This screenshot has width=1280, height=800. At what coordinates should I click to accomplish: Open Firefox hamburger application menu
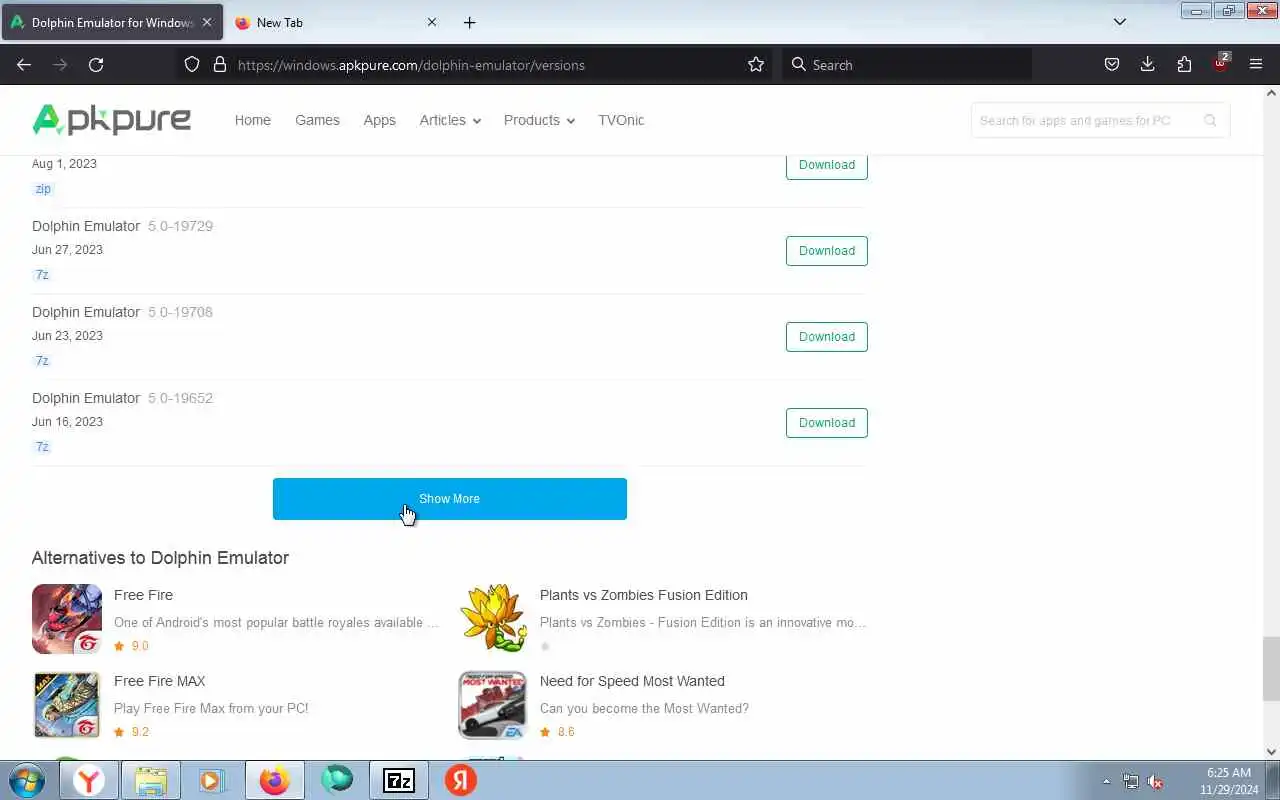pyautogui.click(x=1256, y=64)
